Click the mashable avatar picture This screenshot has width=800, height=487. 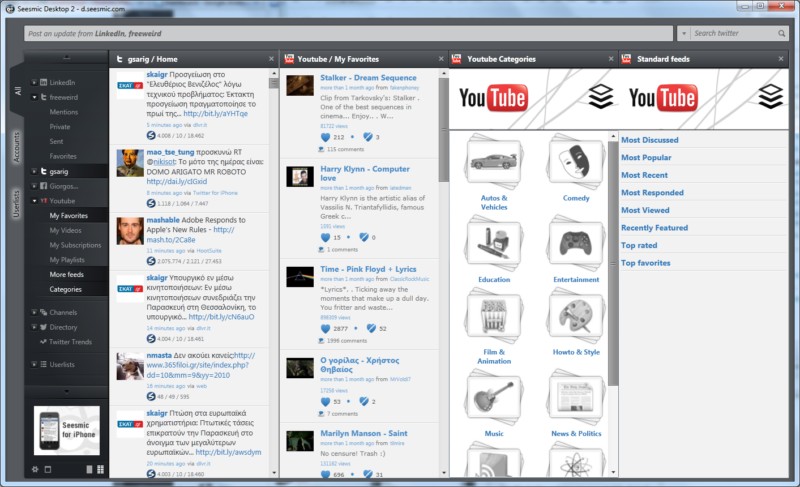coord(130,230)
